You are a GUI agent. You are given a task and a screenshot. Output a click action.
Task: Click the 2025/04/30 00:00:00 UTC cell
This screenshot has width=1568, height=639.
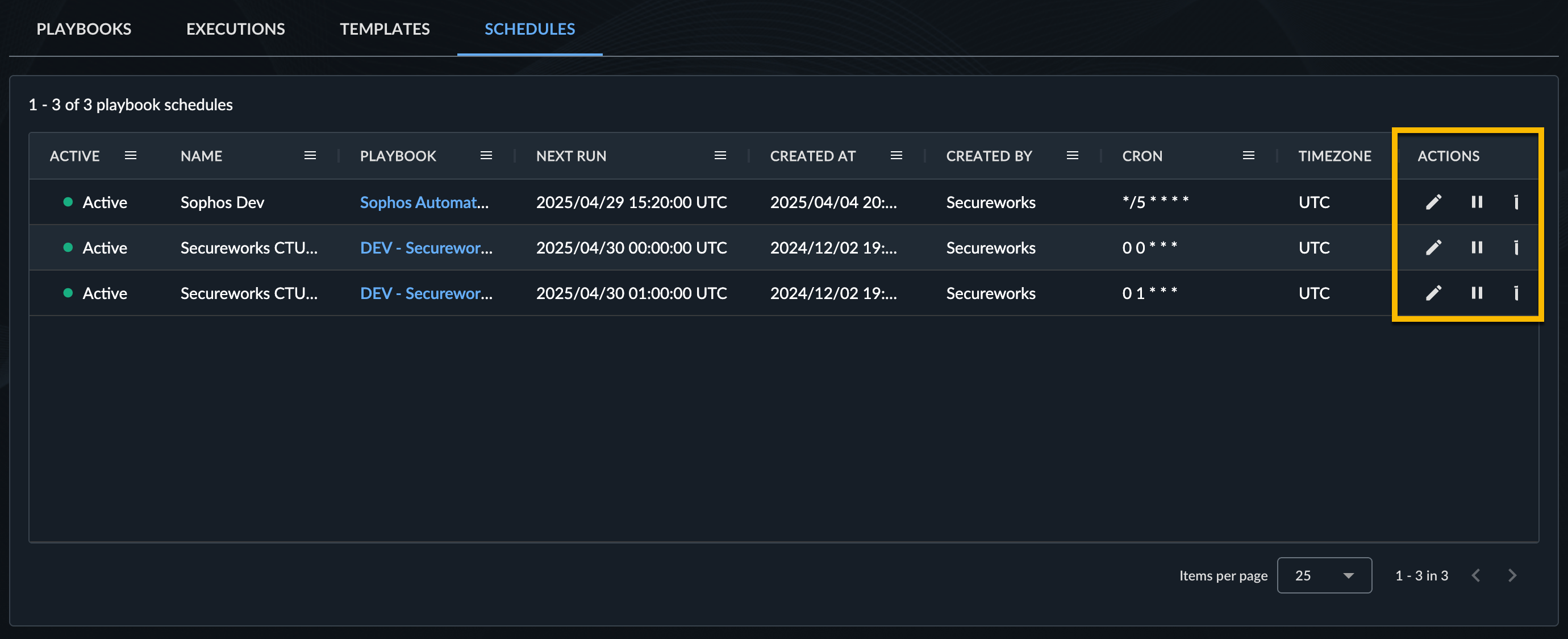631,247
